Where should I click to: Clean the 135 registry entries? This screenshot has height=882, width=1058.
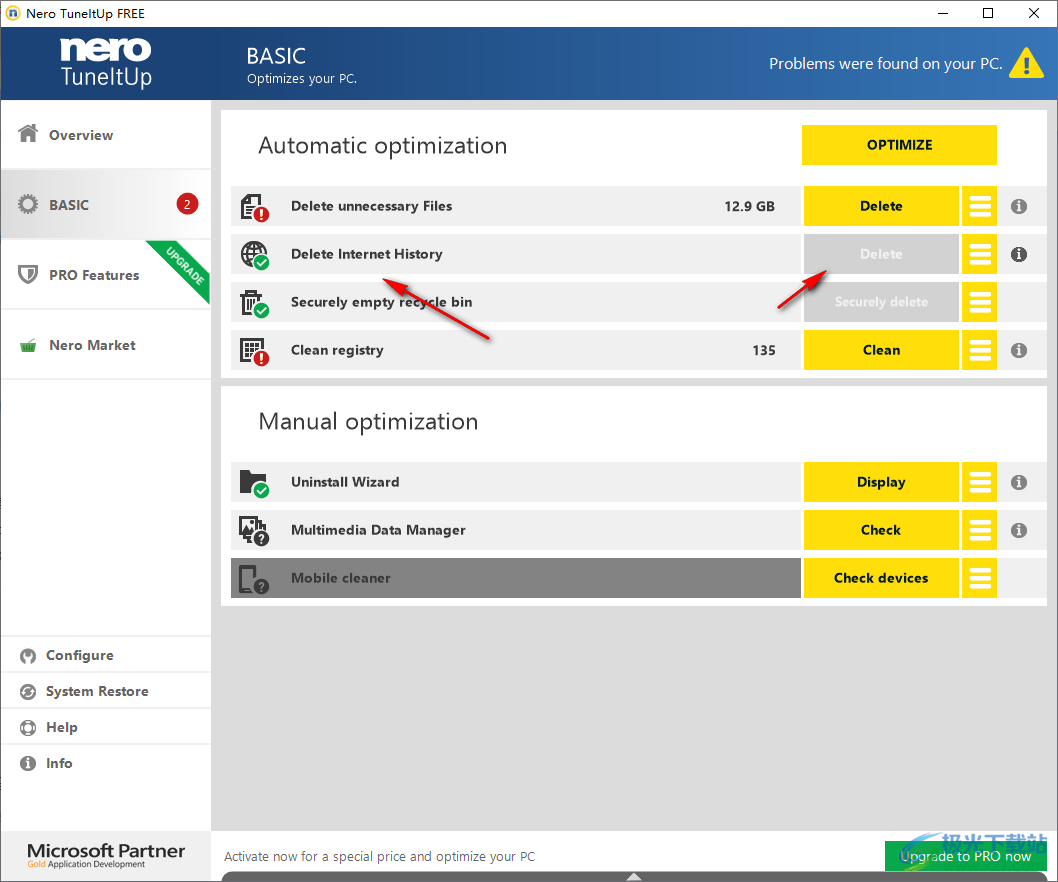[x=881, y=350]
